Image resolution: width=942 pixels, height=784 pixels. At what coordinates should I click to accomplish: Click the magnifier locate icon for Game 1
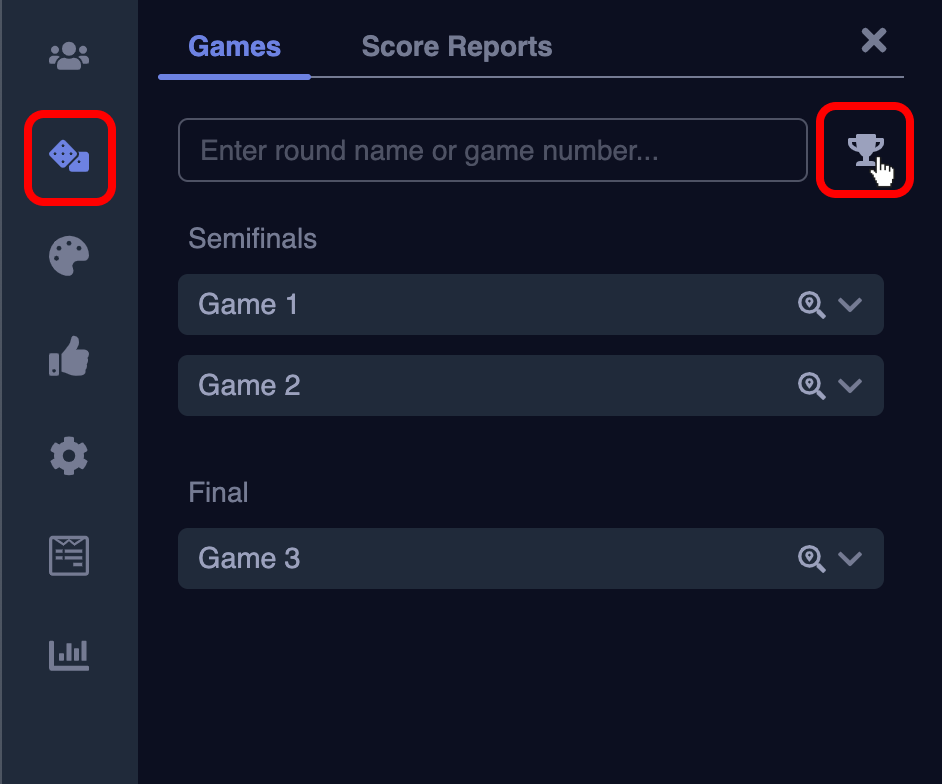click(x=811, y=305)
